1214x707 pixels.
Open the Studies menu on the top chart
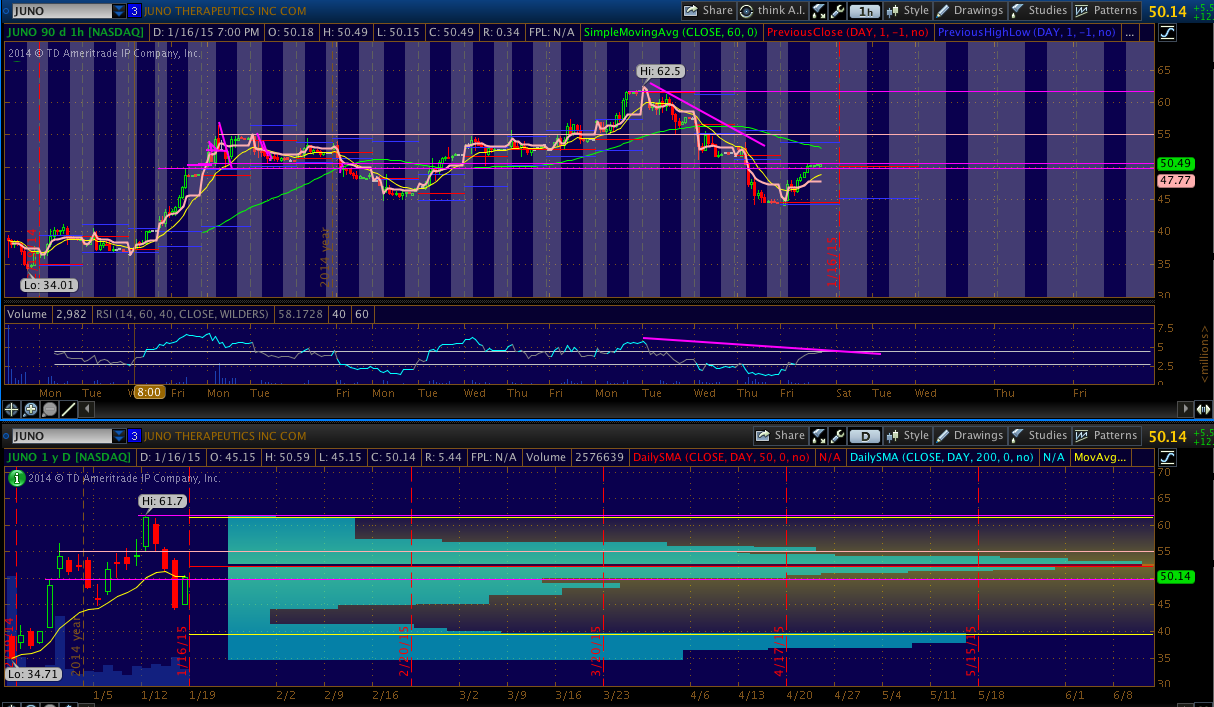coord(1039,11)
